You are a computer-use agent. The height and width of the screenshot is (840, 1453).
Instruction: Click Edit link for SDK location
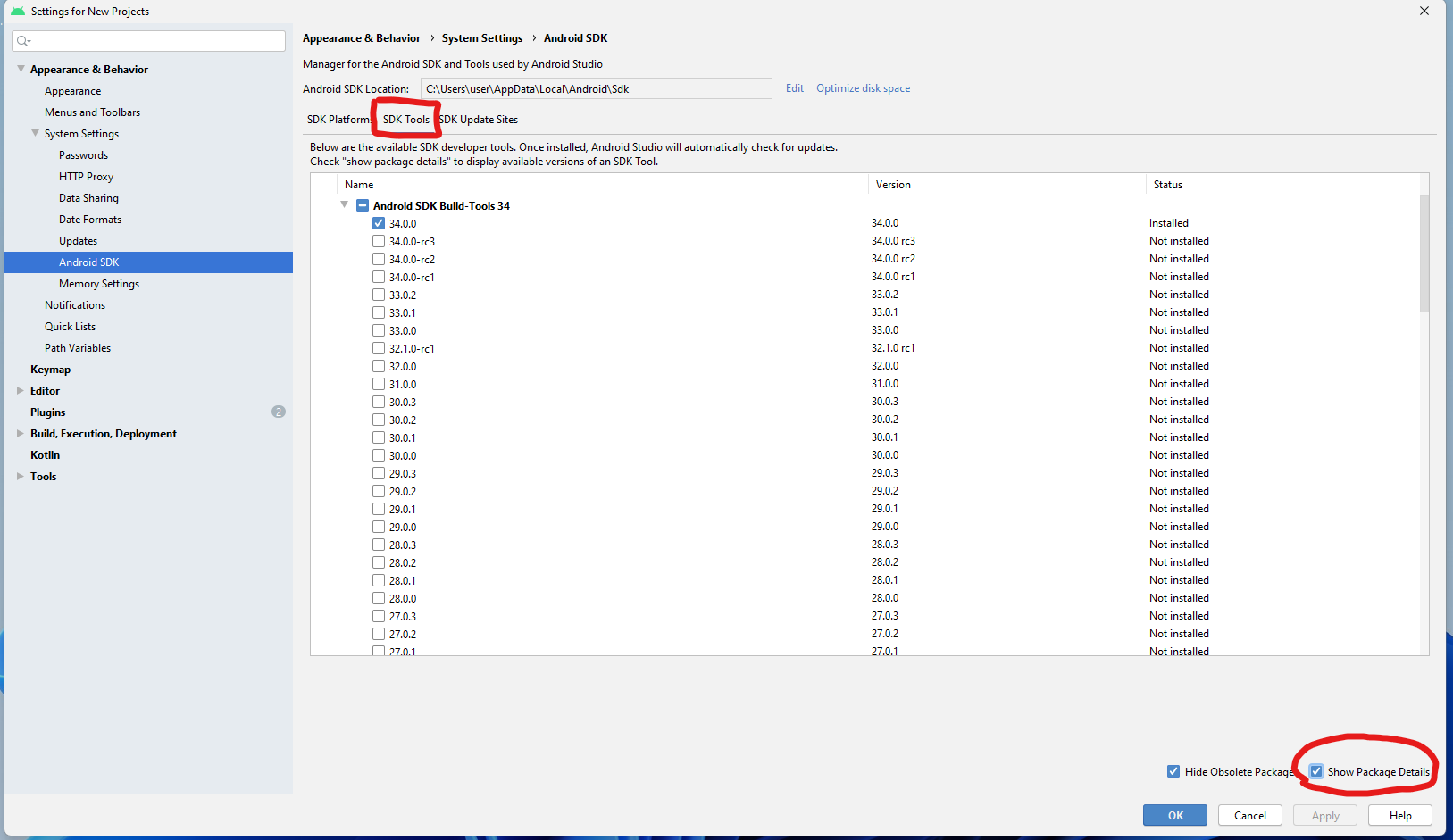(795, 88)
